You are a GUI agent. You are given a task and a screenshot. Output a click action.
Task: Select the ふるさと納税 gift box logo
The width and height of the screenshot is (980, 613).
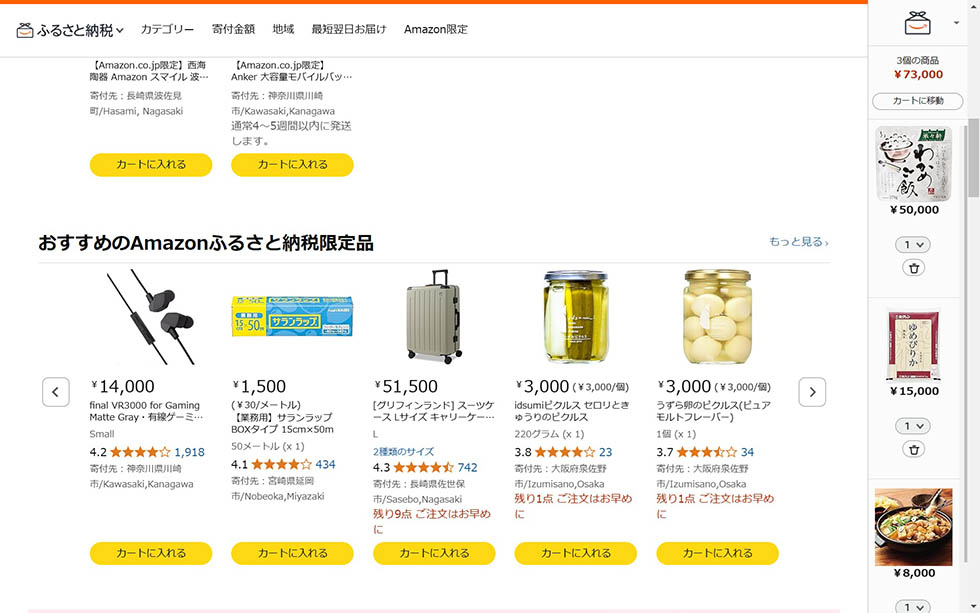[24, 29]
